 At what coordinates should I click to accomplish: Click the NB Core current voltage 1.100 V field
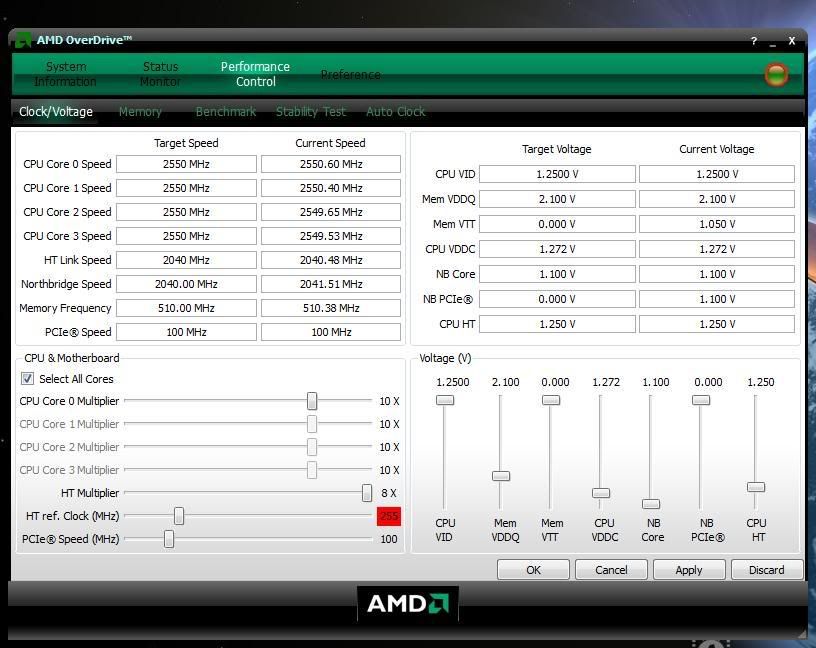point(717,274)
